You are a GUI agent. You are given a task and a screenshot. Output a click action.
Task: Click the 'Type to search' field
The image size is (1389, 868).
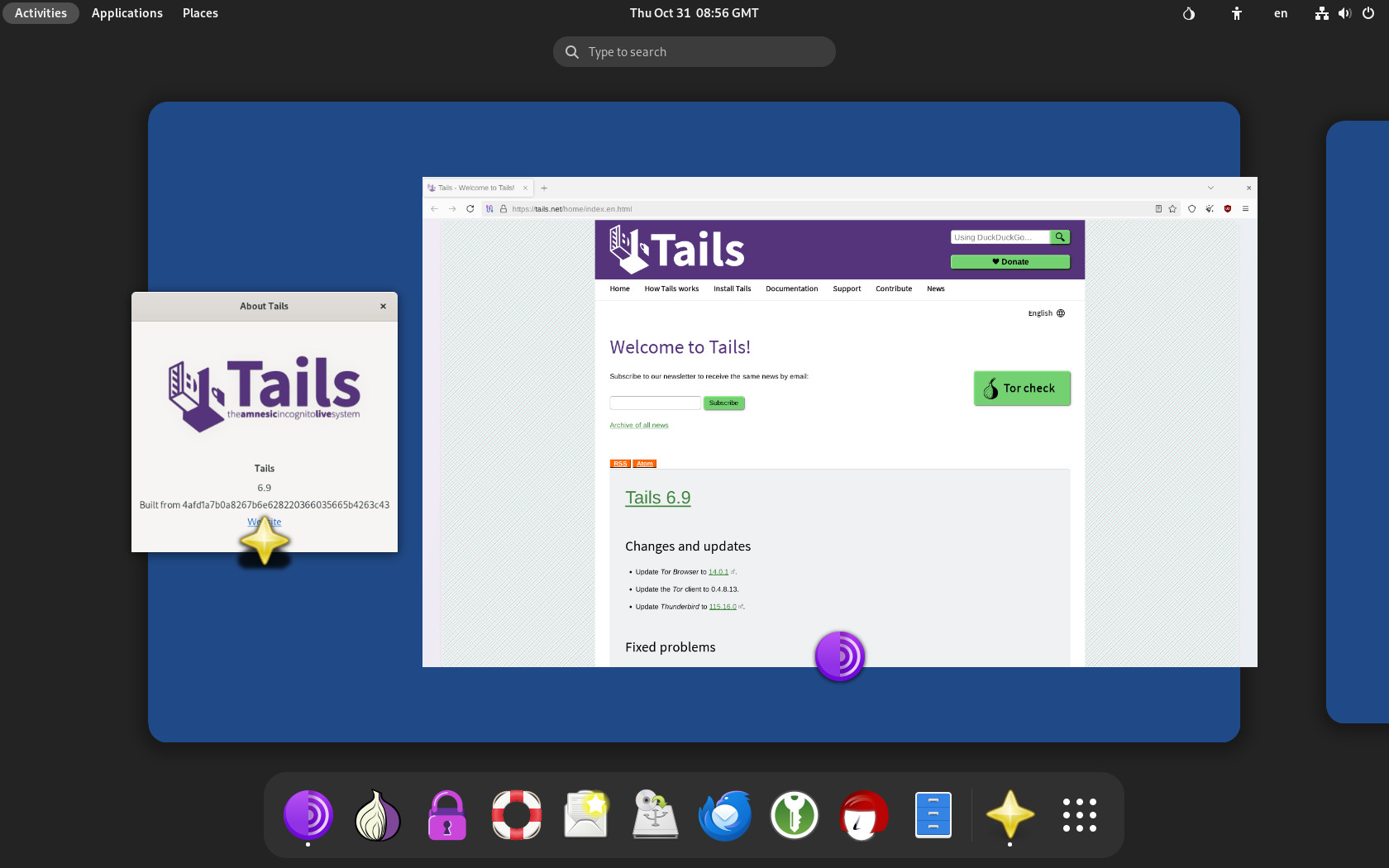[694, 52]
